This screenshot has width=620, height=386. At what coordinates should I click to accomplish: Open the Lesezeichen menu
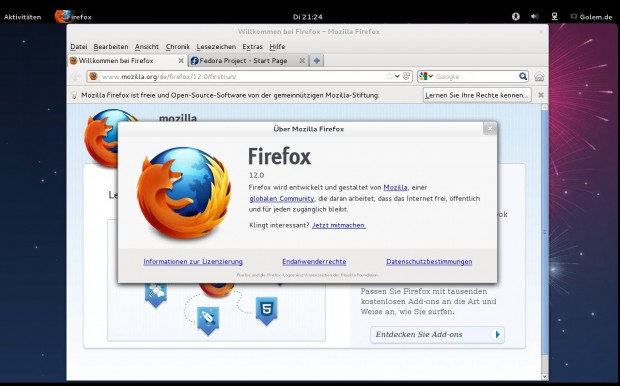(x=216, y=47)
